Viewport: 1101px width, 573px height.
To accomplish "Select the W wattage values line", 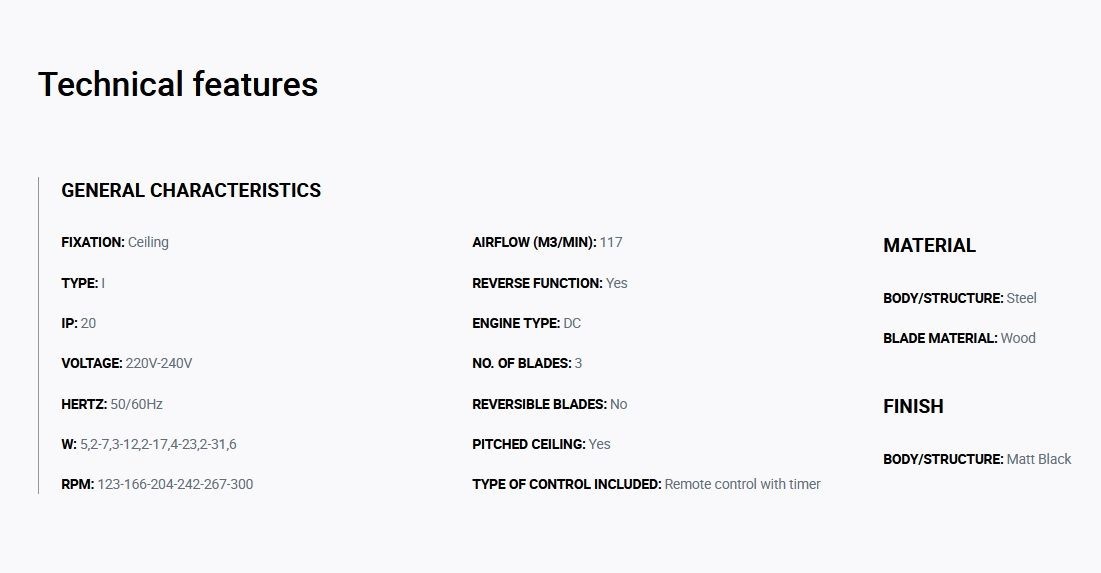I will [x=149, y=444].
